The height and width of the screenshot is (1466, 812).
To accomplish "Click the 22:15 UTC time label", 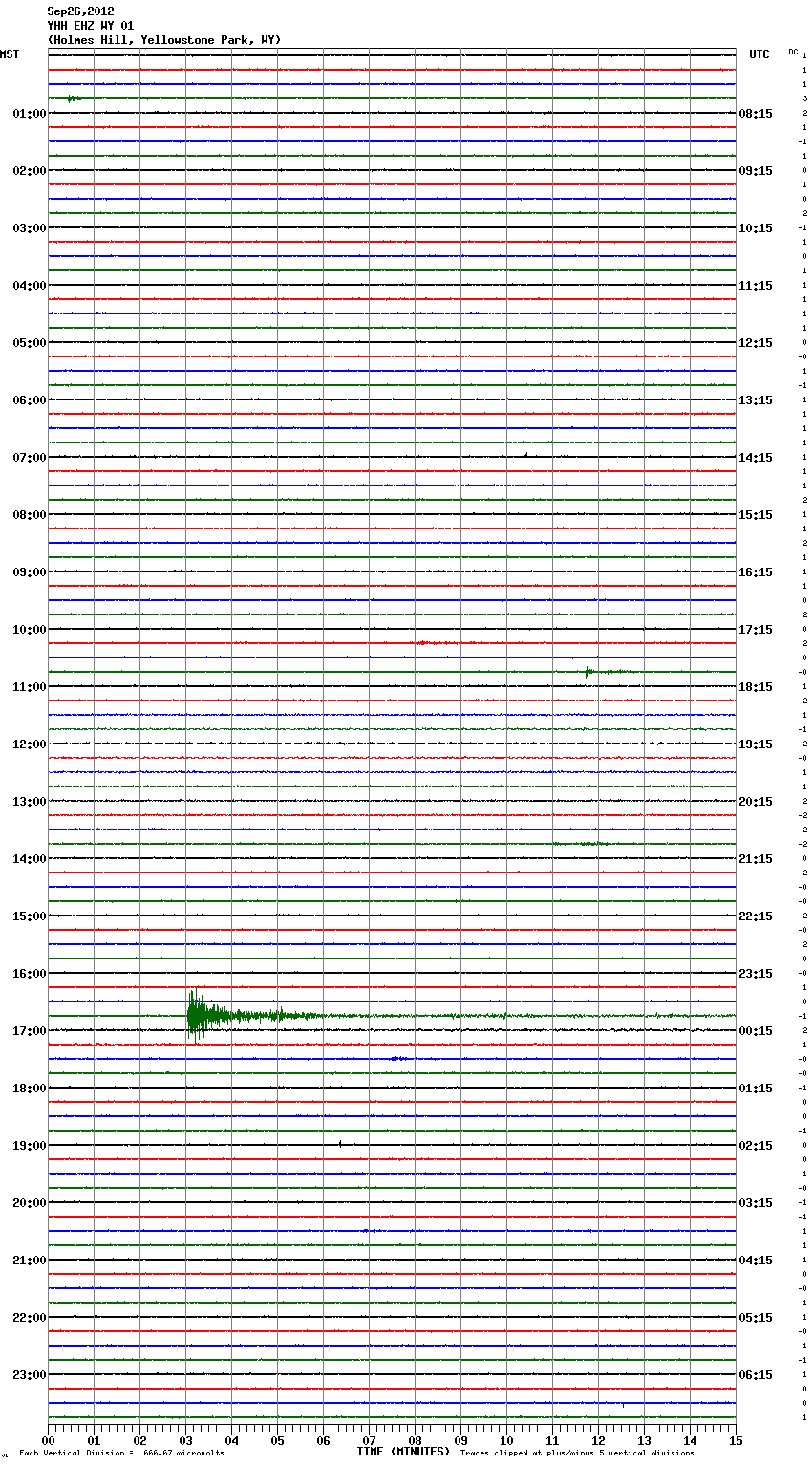I will coord(756,916).
